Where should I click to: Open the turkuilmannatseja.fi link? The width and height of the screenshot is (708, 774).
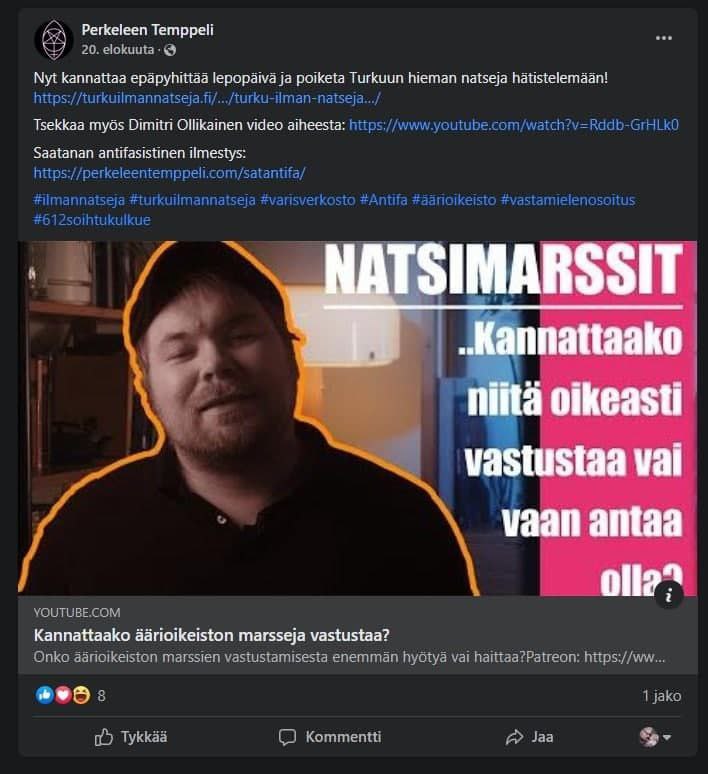point(207,98)
